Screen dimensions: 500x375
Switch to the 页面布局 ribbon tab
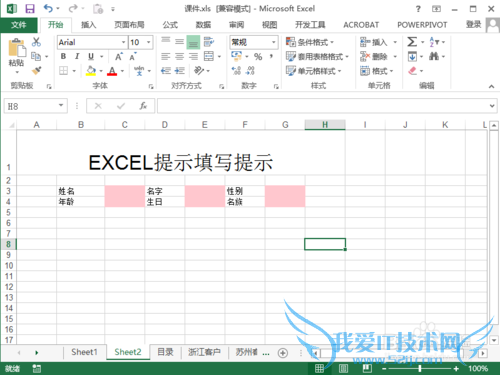click(x=129, y=25)
